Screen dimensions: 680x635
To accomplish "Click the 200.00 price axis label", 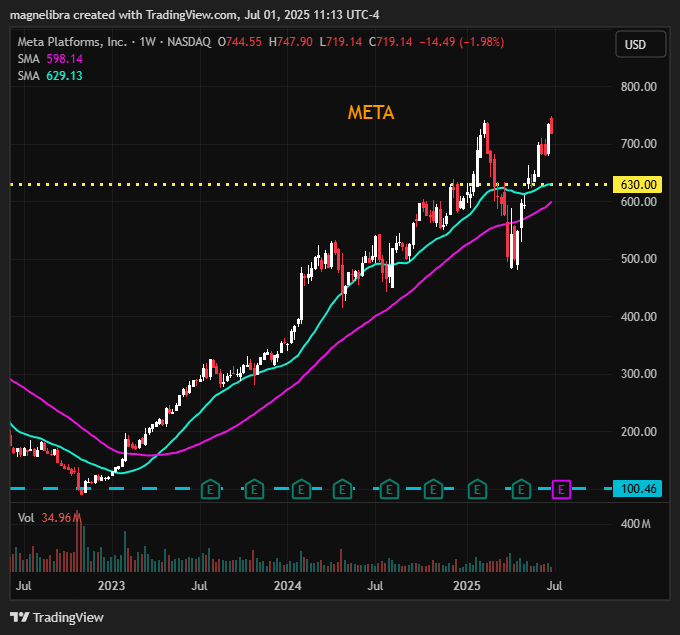I will click(638, 432).
